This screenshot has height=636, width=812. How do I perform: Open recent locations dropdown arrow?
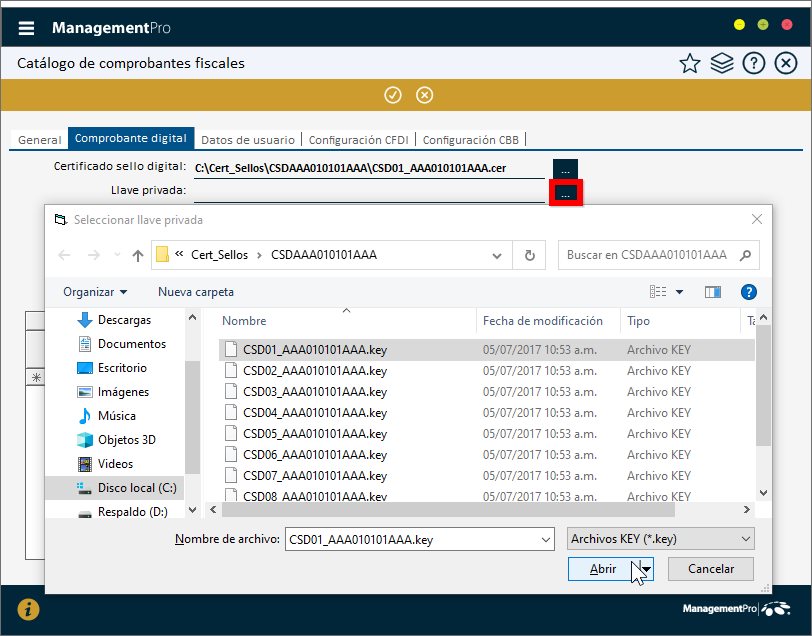pyautogui.click(x=117, y=255)
